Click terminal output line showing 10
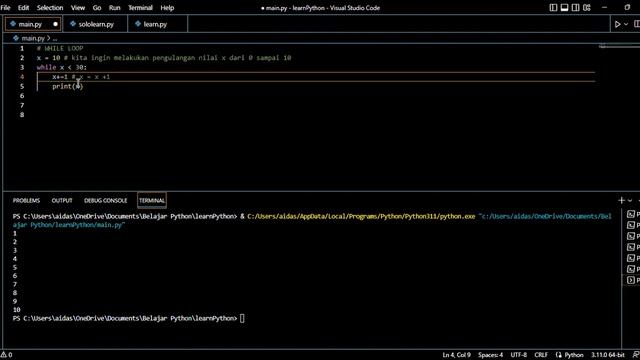Image resolution: width=640 pixels, height=360 pixels. click(x=16, y=310)
